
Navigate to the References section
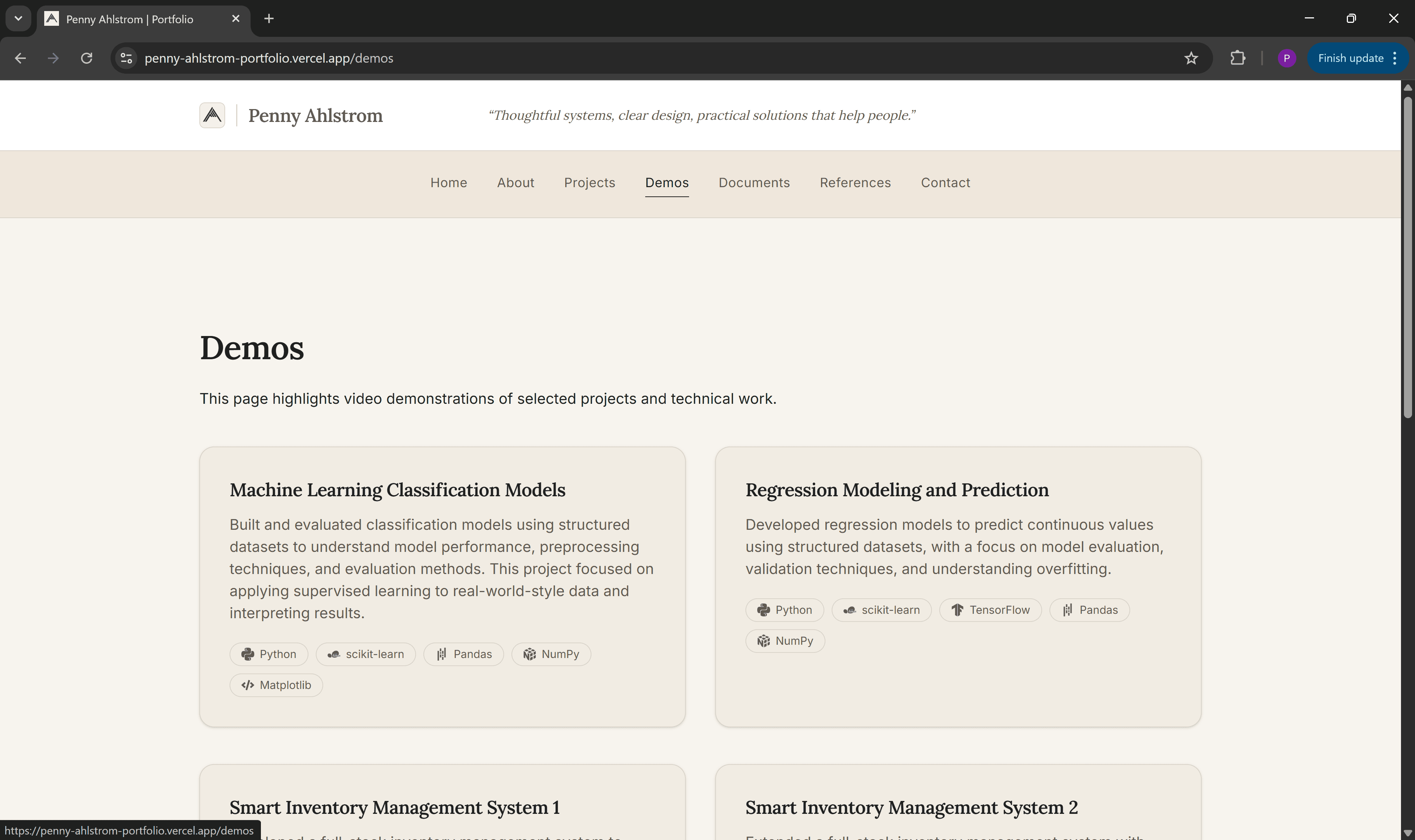(x=855, y=182)
